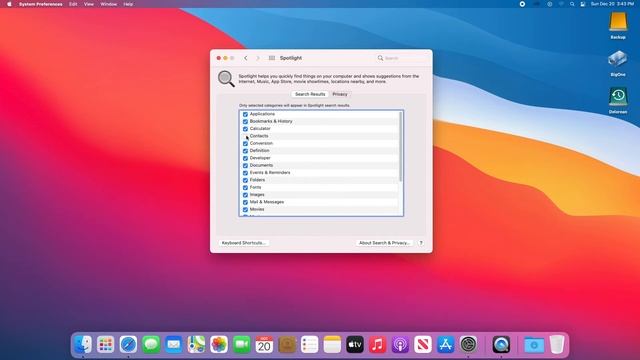Open Launchpad in the dock
The width and height of the screenshot is (640, 360).
point(105,345)
